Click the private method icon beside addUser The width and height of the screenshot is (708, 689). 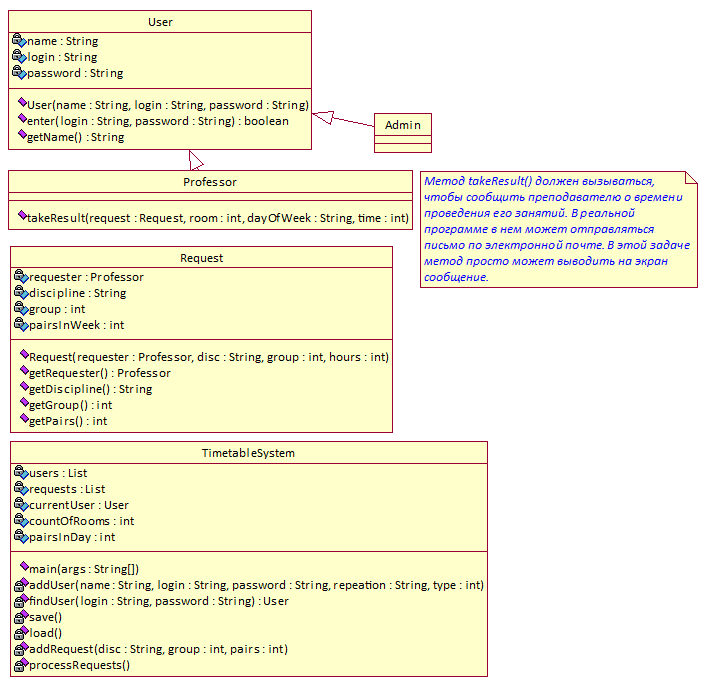[21, 585]
